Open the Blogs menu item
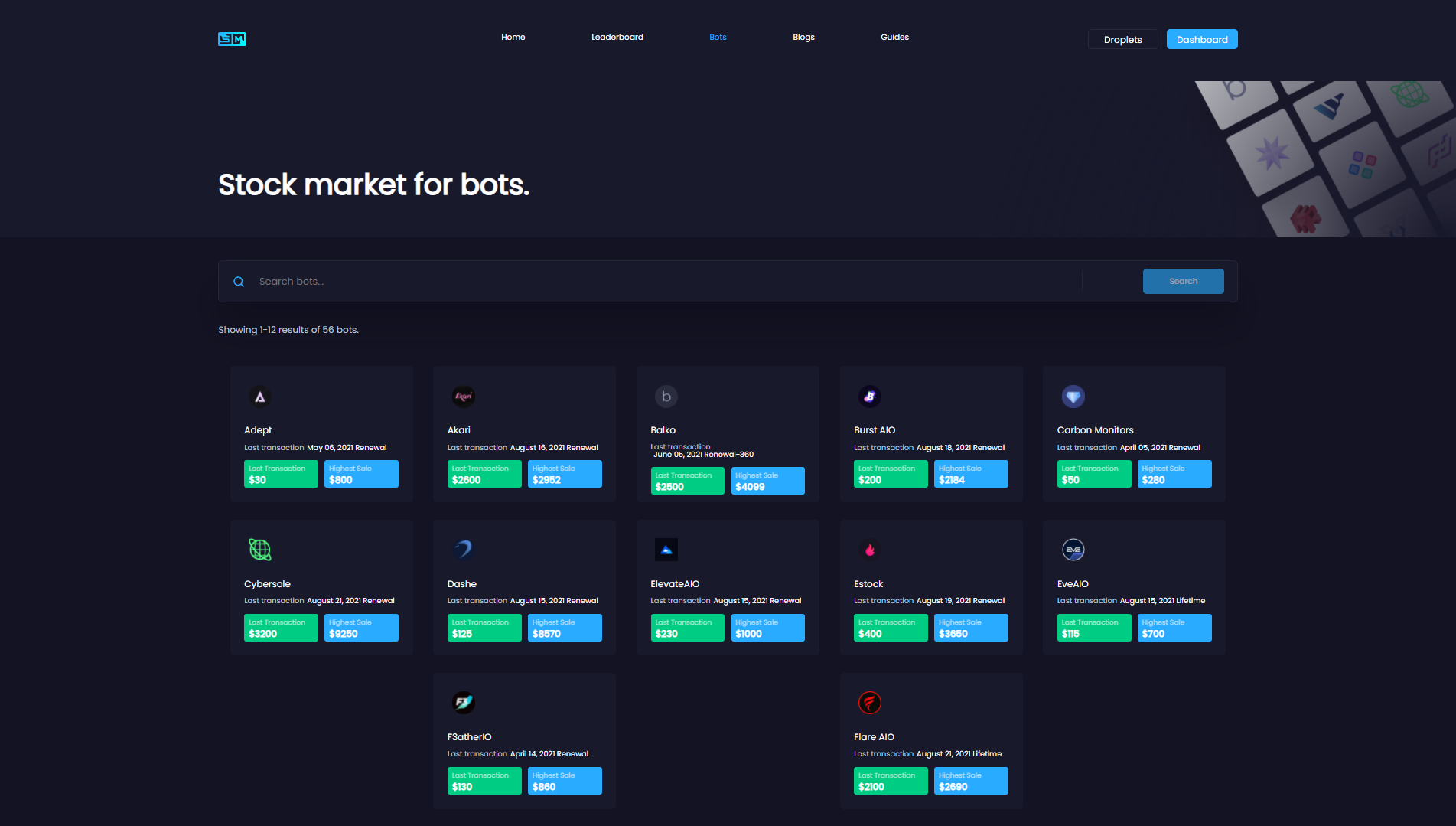 (803, 38)
